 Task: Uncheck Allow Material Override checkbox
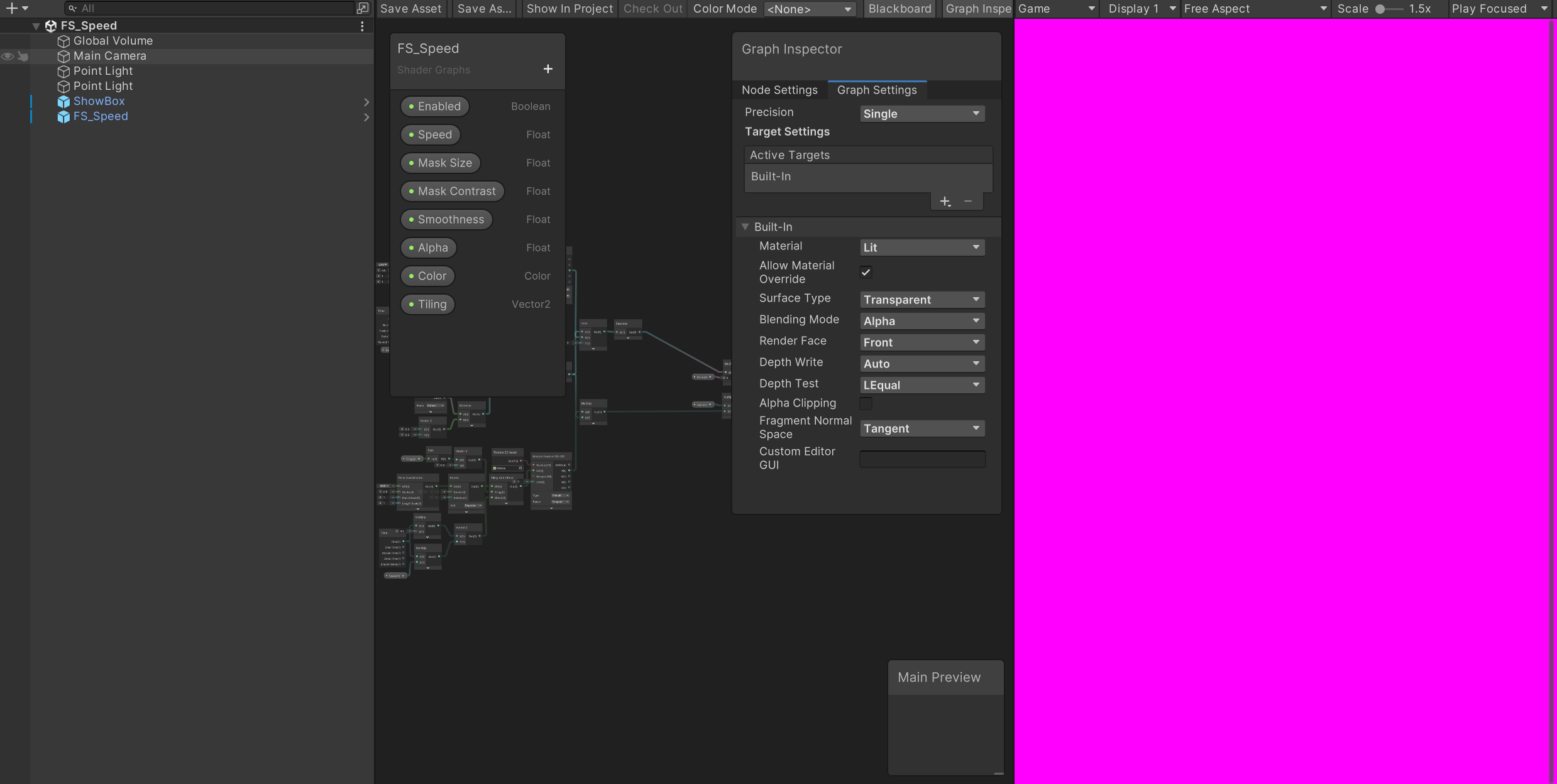[x=866, y=272]
